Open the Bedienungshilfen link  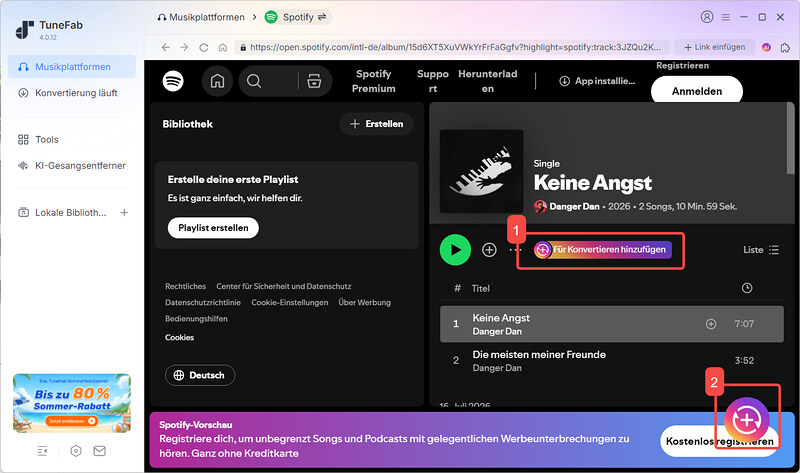coord(196,318)
